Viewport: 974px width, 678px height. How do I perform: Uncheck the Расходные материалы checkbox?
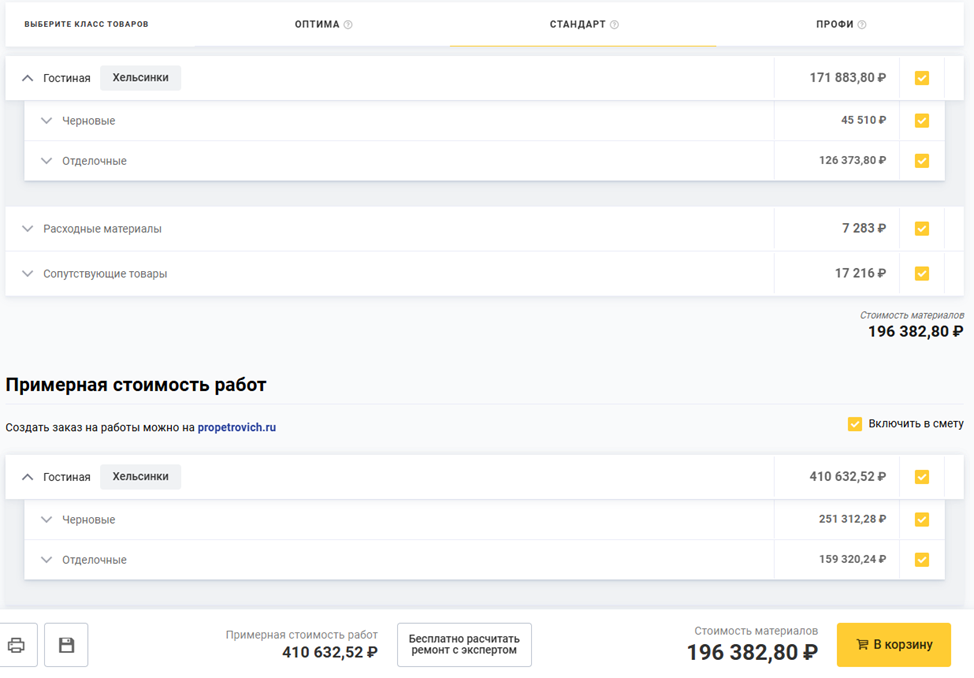point(922,229)
